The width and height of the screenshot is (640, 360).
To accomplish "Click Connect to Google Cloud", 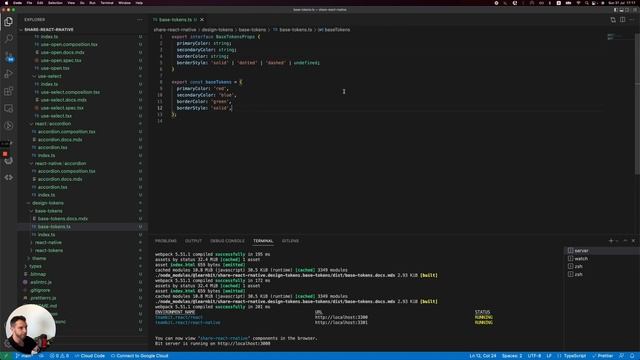I will pos(140,356).
